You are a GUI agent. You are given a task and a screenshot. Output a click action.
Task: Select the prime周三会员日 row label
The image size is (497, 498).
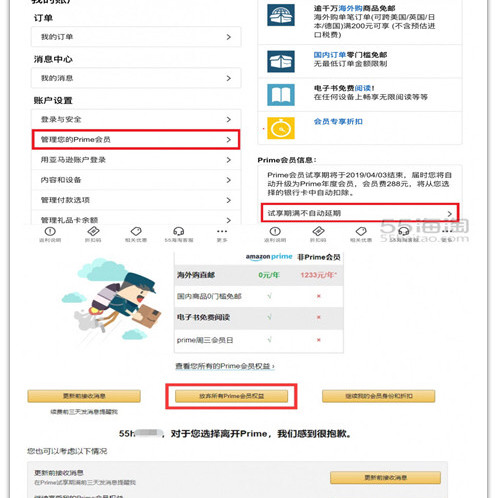(205, 340)
